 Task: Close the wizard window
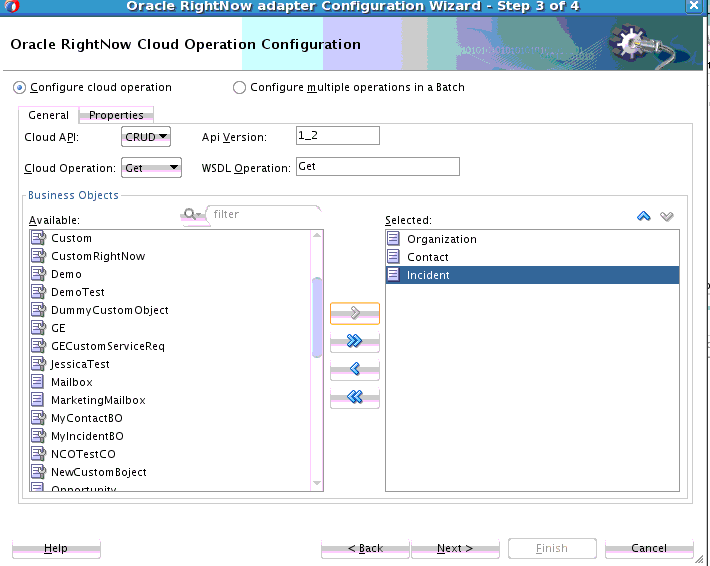[x=694, y=6]
